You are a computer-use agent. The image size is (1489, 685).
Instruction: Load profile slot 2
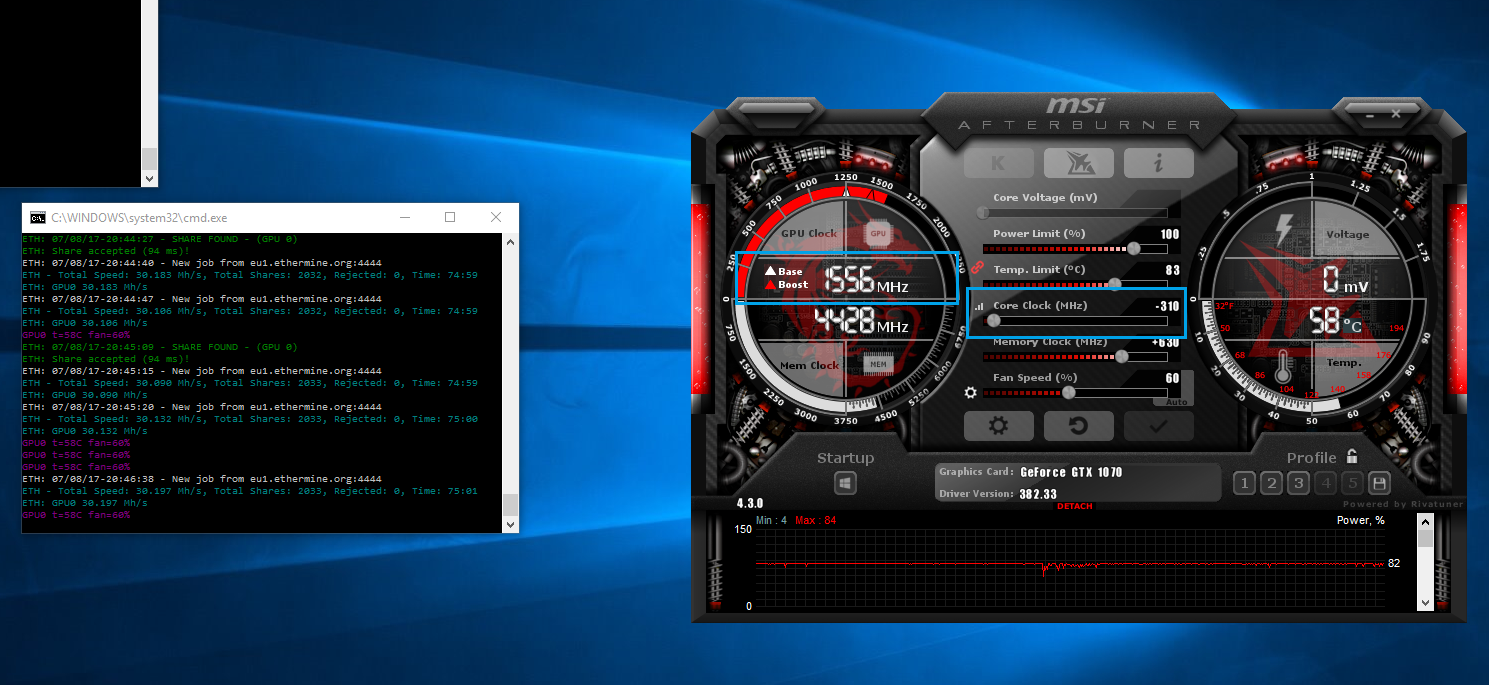click(x=1271, y=484)
